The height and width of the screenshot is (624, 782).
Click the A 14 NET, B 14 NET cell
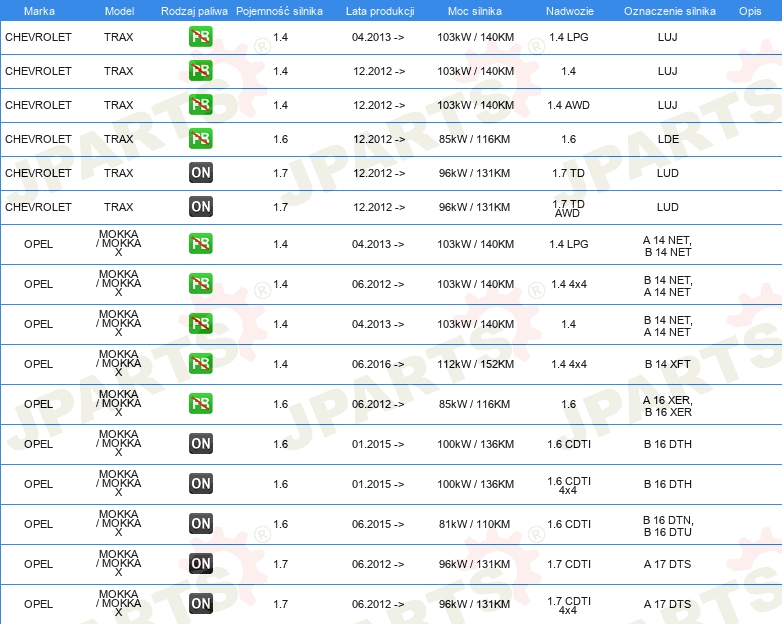[668, 246]
